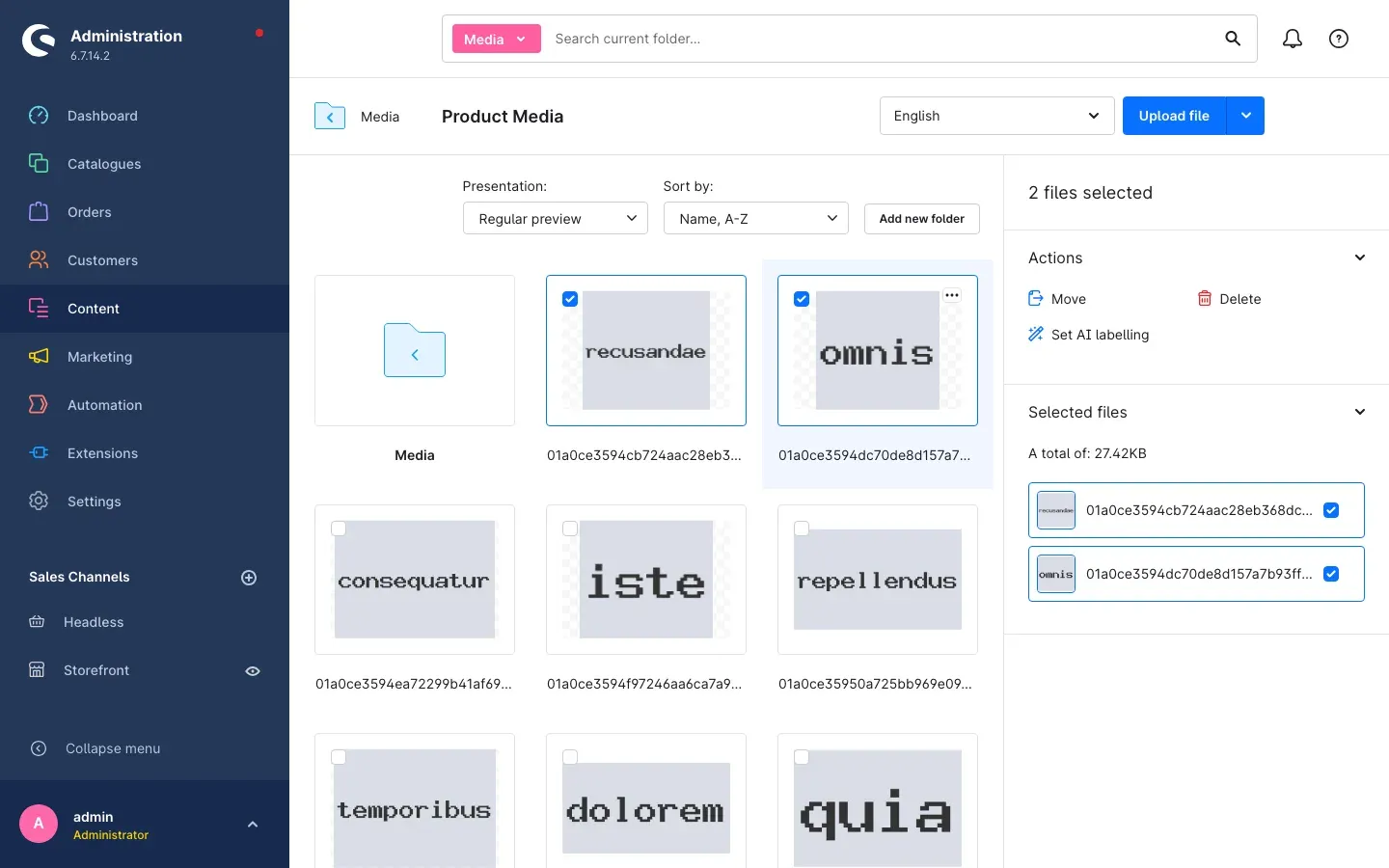
Task: Uncheck the recusandae image checkbox
Action: [570, 299]
